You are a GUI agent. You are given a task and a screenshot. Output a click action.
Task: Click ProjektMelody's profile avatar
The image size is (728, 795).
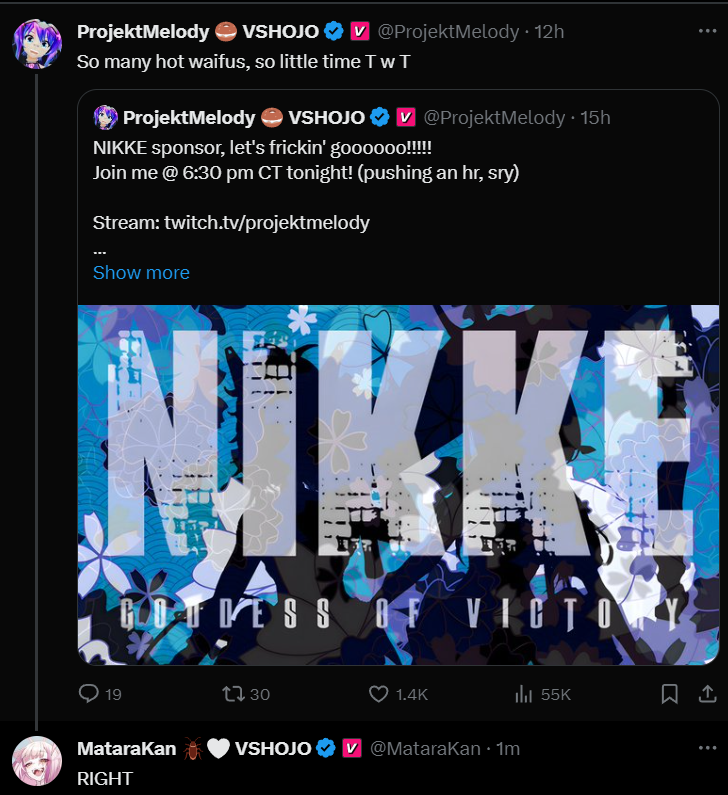coord(37,43)
